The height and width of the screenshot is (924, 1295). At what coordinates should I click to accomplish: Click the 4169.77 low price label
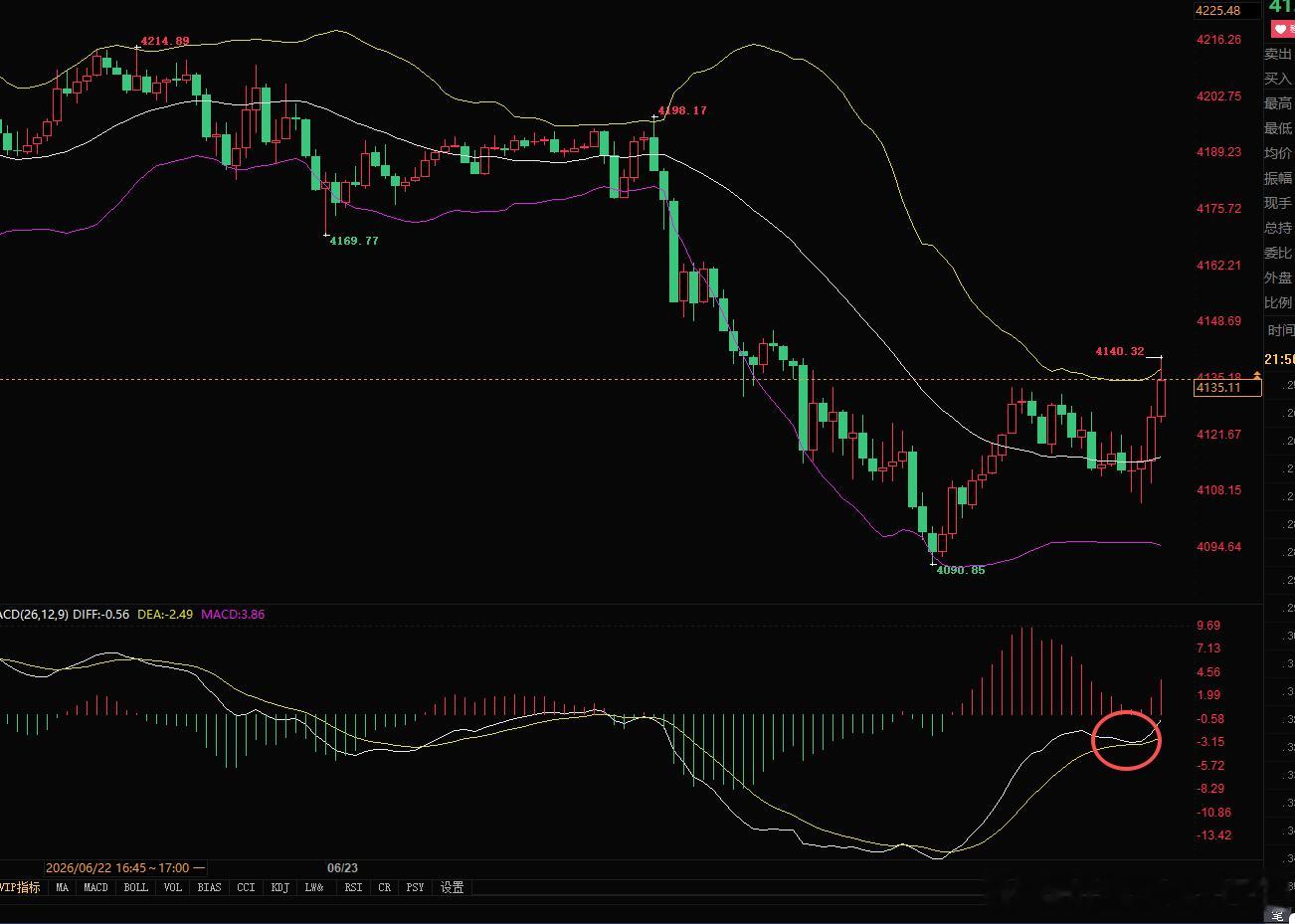coord(354,241)
